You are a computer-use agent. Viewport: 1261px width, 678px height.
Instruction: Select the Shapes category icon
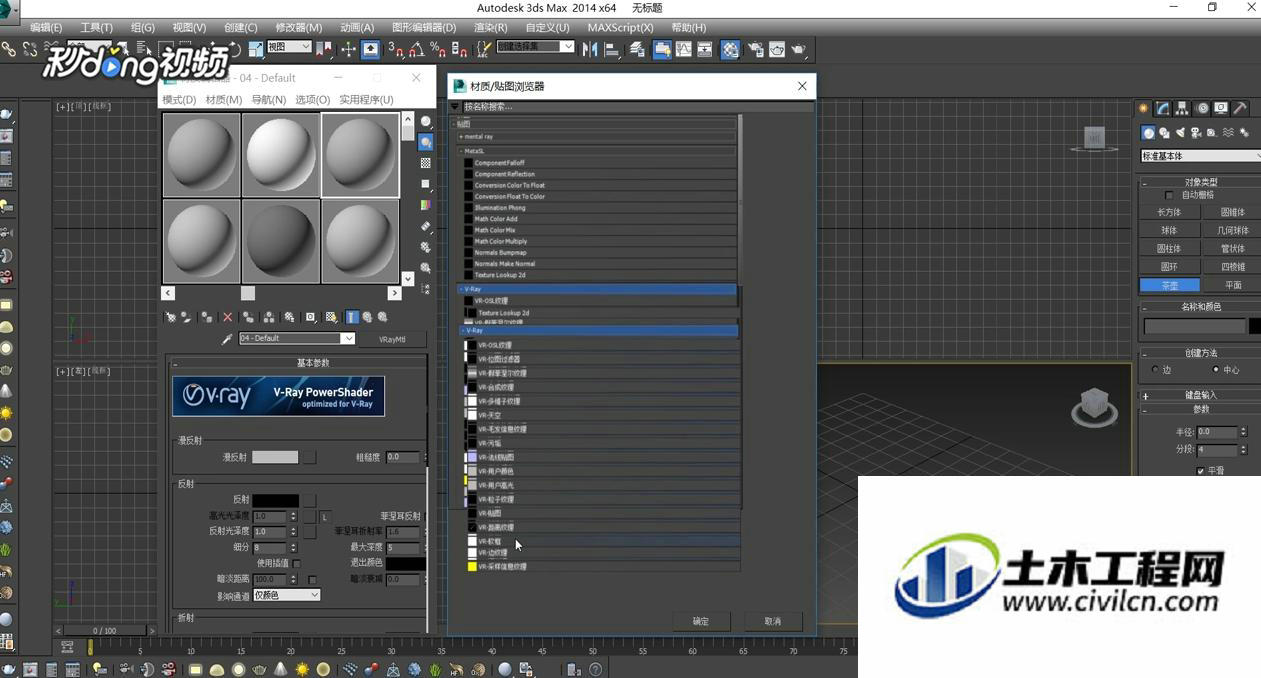coord(1165,132)
